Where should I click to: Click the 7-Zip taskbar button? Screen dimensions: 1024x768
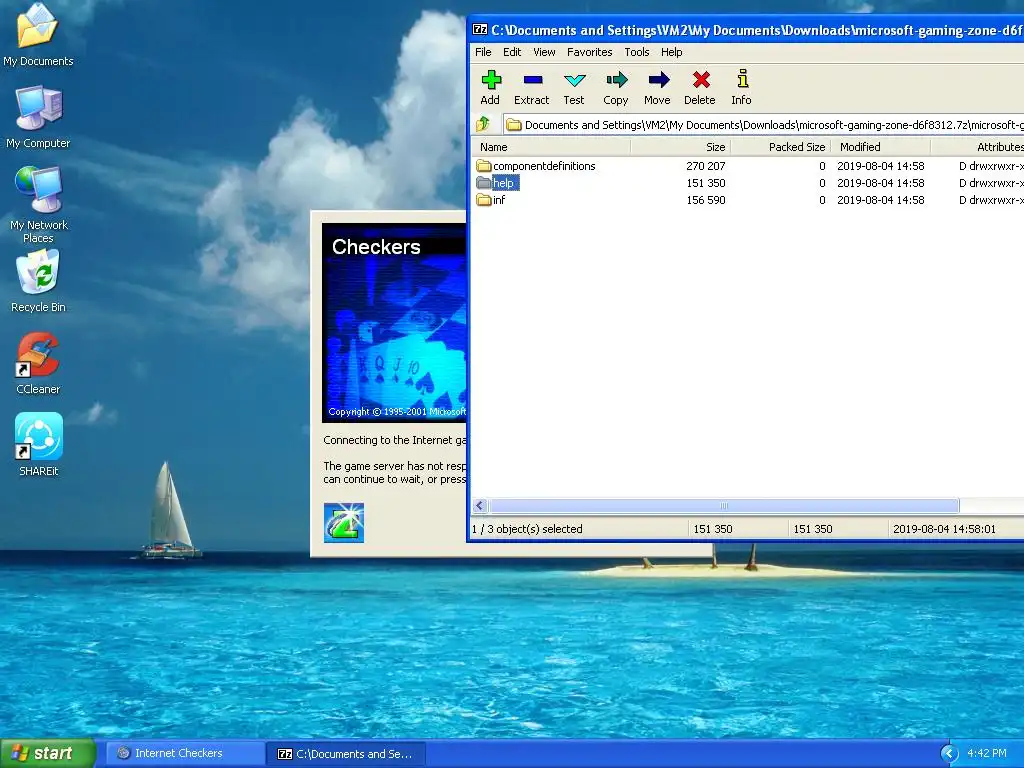click(x=347, y=754)
